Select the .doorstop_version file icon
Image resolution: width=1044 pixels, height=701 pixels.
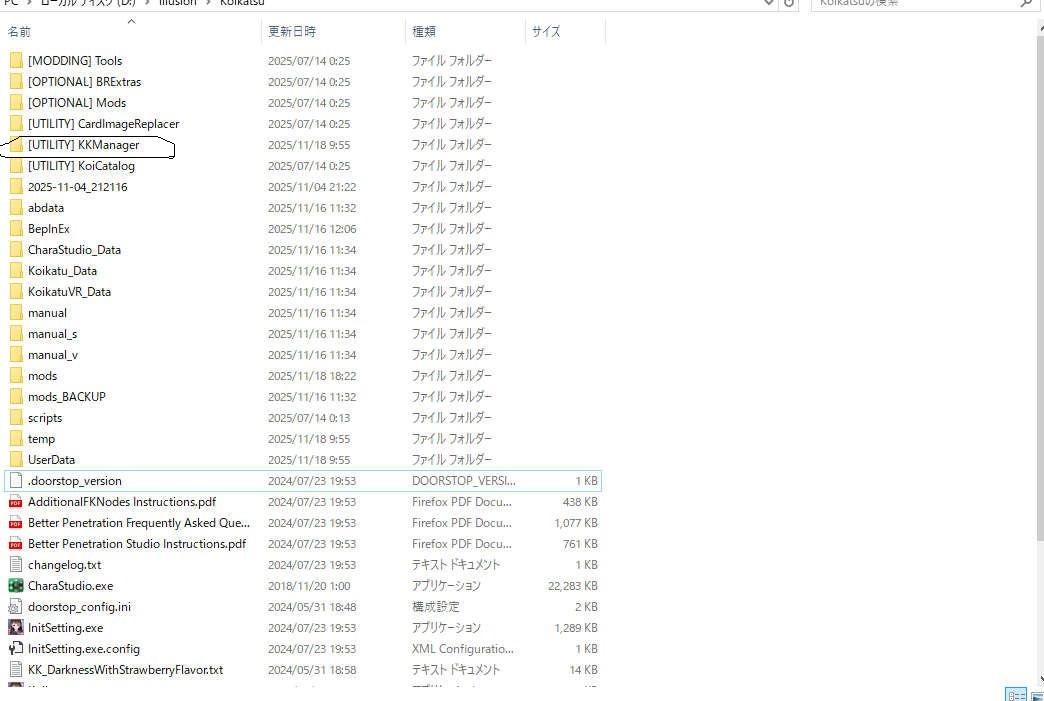point(16,481)
